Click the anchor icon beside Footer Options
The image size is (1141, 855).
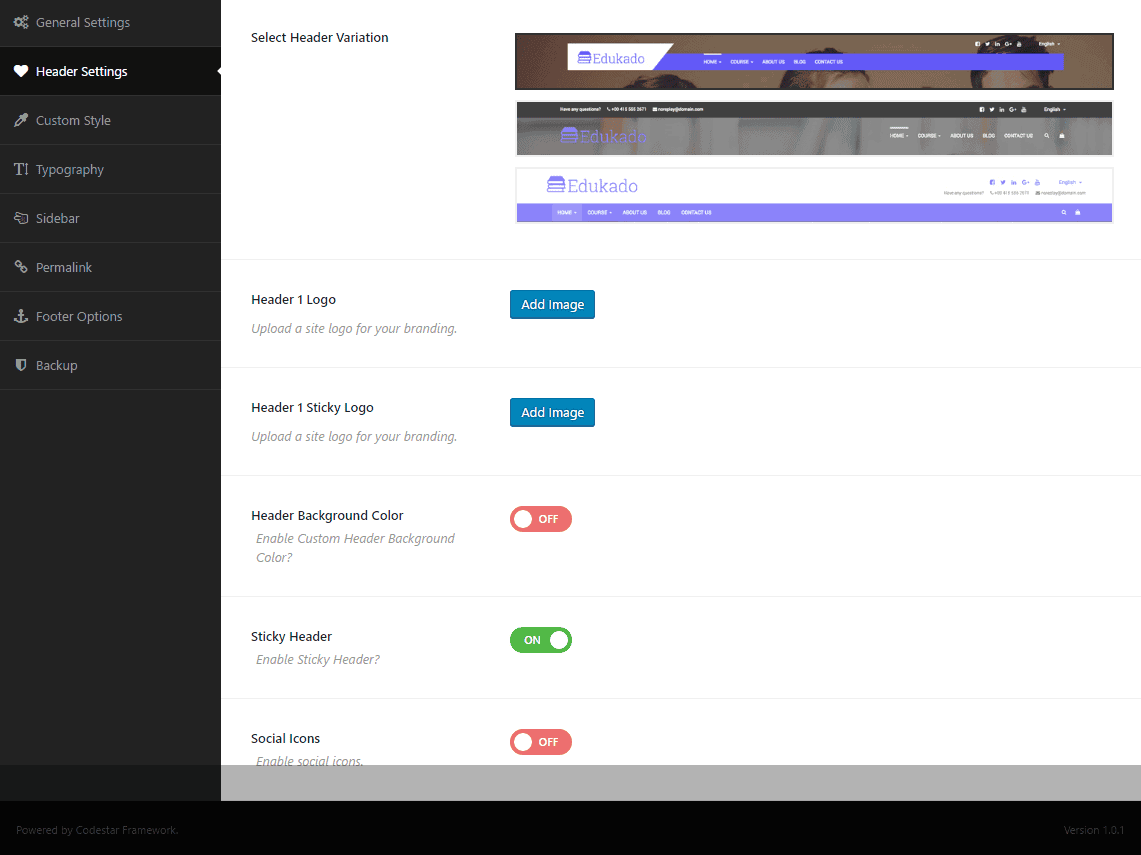click(22, 316)
